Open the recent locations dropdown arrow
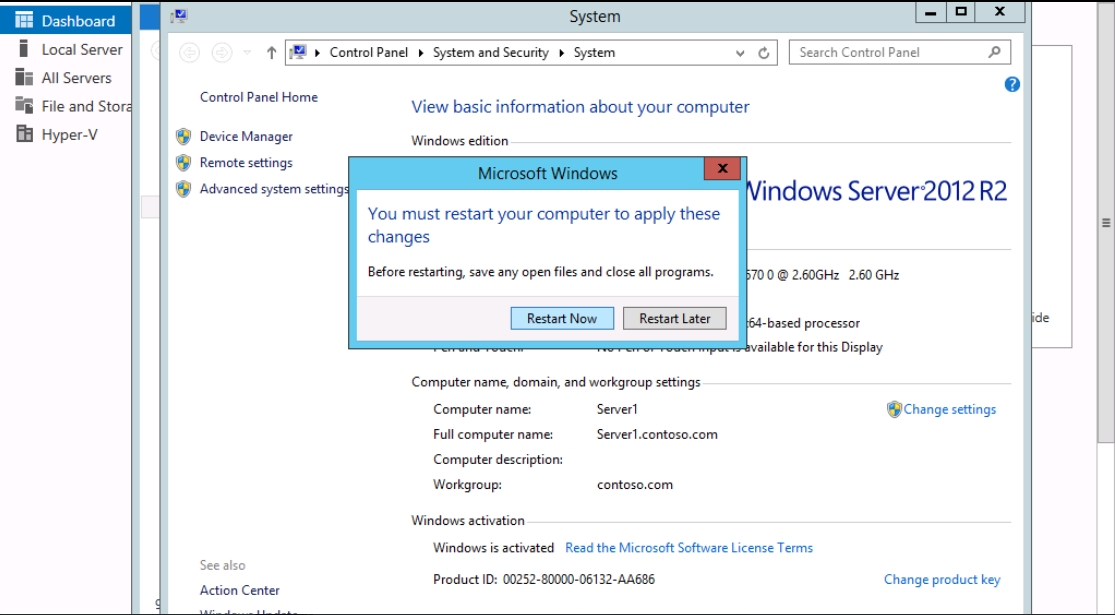Image resolution: width=1115 pixels, height=615 pixels. pos(247,53)
